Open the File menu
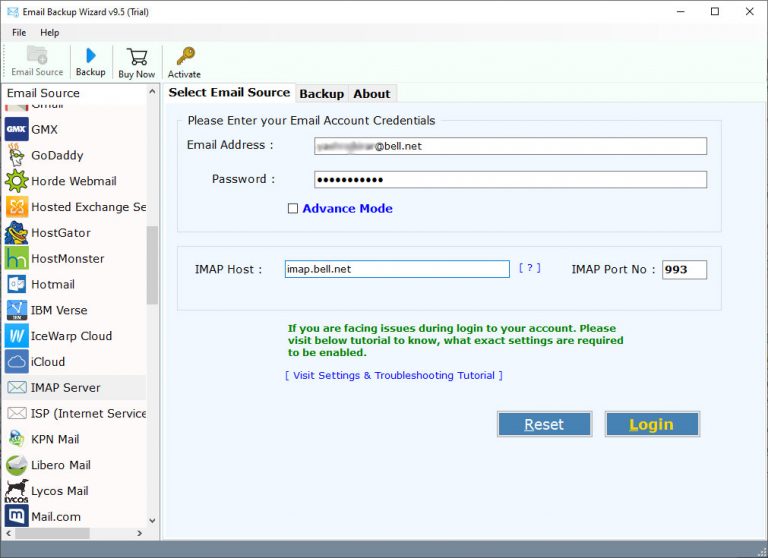The height and width of the screenshot is (558, 768). pyautogui.click(x=19, y=33)
